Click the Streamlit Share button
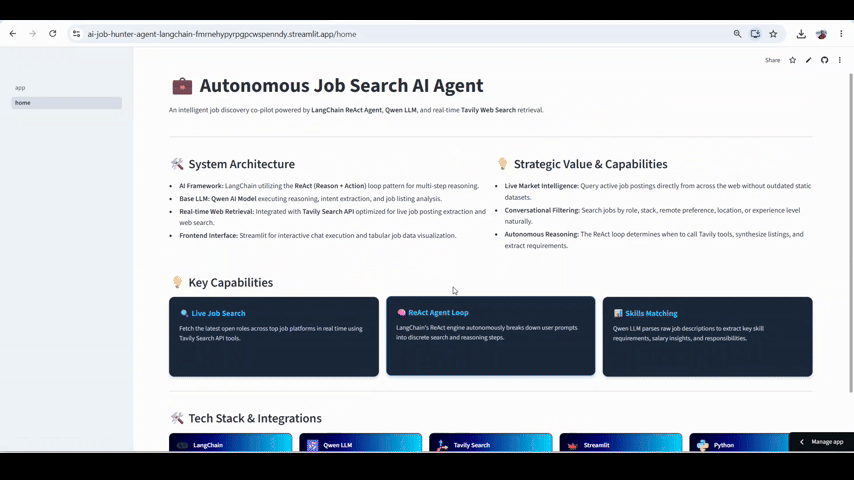 tap(772, 60)
